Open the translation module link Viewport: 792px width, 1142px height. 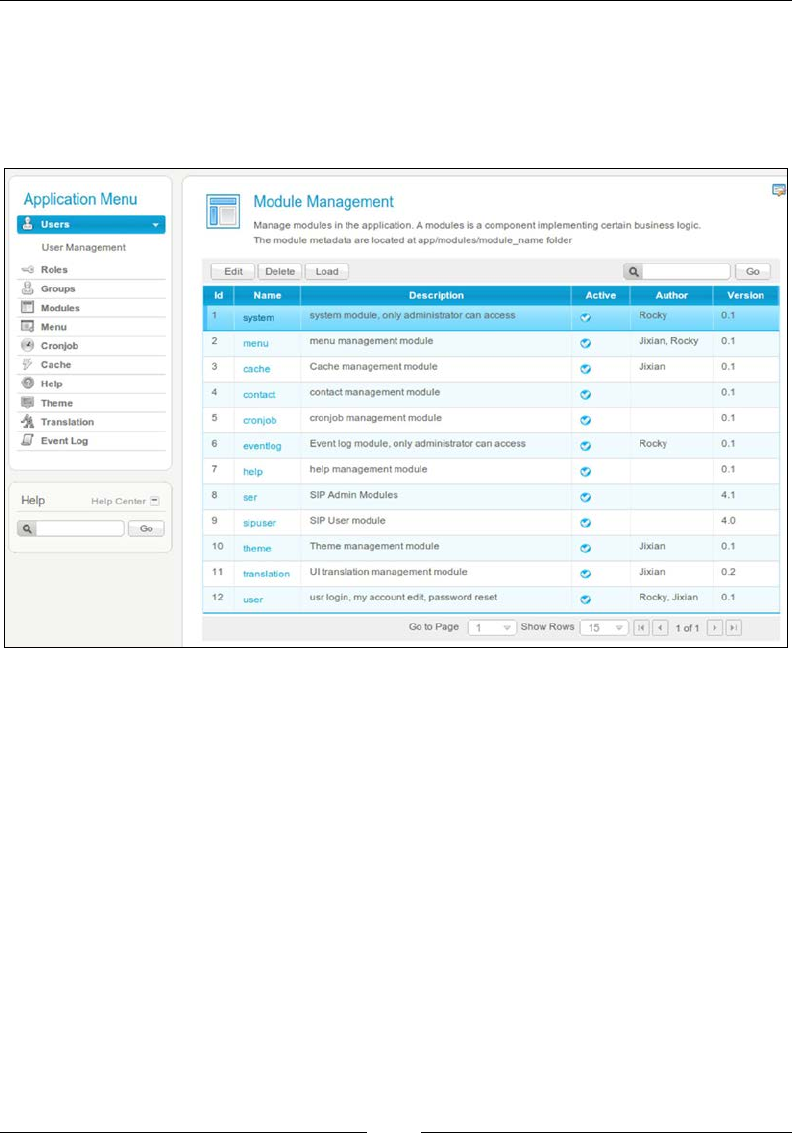[266, 574]
